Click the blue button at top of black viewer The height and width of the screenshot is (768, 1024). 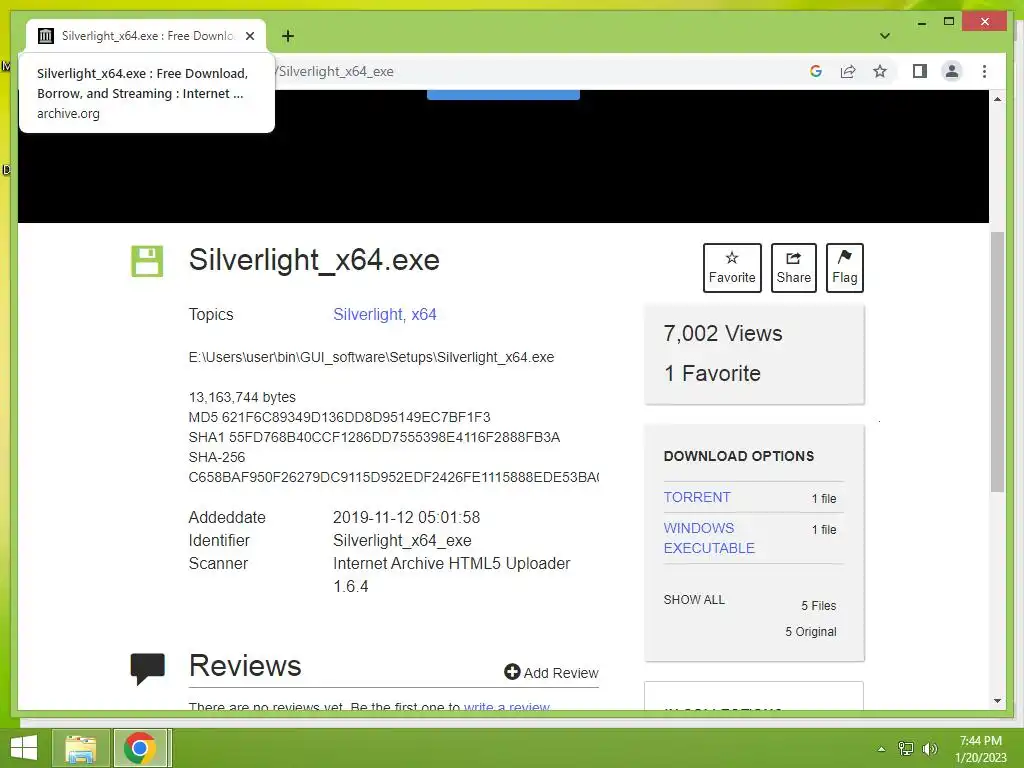(503, 95)
